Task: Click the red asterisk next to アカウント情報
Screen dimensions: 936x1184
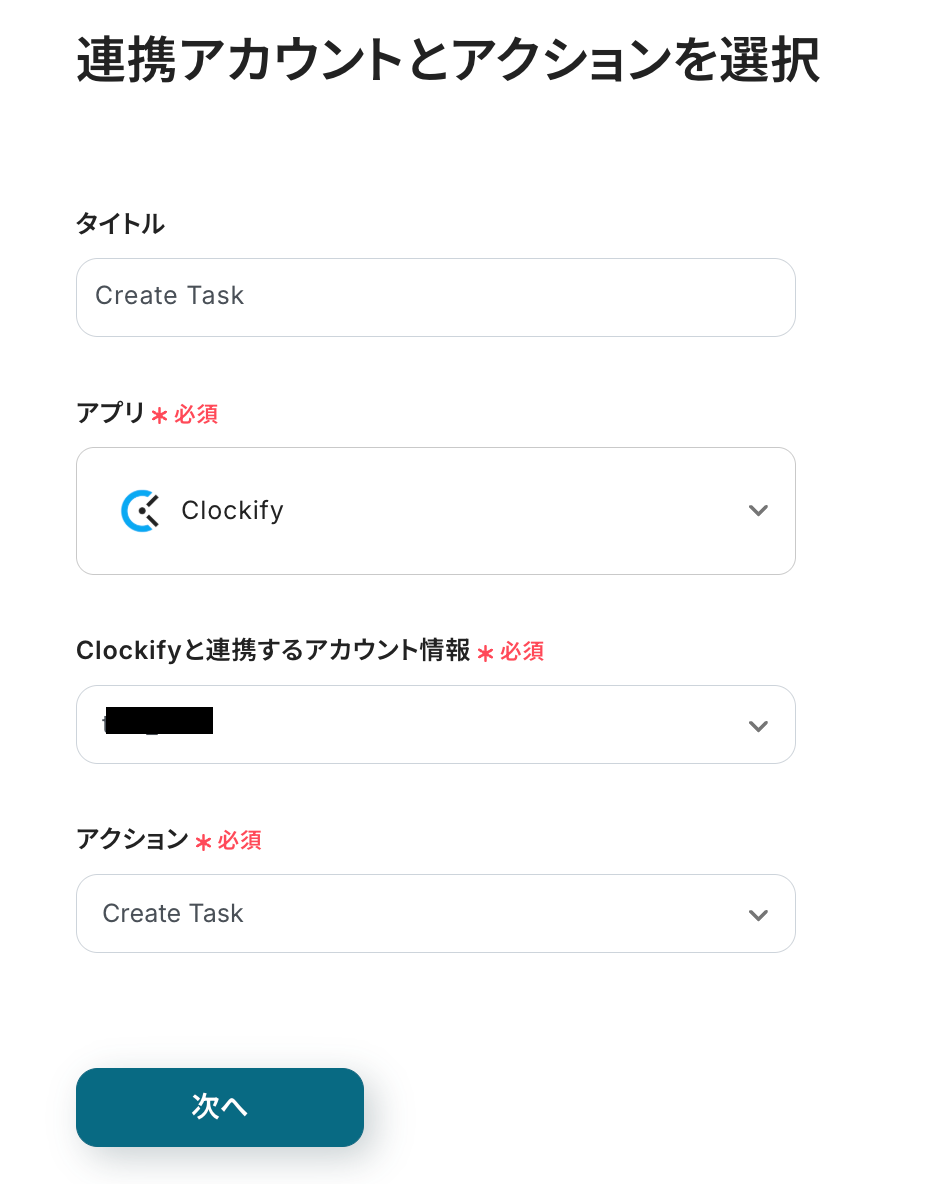Action: [485, 654]
